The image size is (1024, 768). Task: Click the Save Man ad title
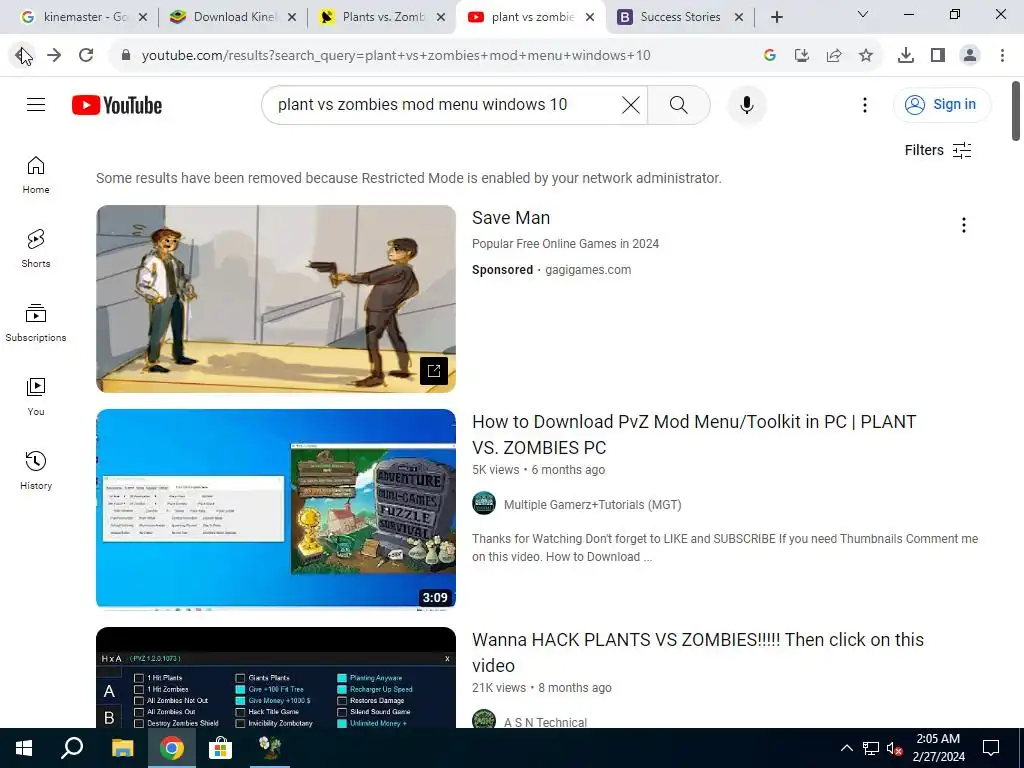pyautogui.click(x=511, y=217)
